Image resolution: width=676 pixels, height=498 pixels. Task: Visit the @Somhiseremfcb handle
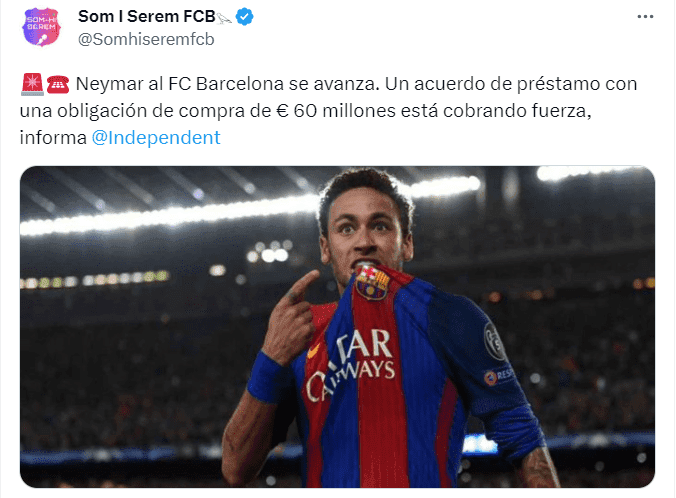146,39
